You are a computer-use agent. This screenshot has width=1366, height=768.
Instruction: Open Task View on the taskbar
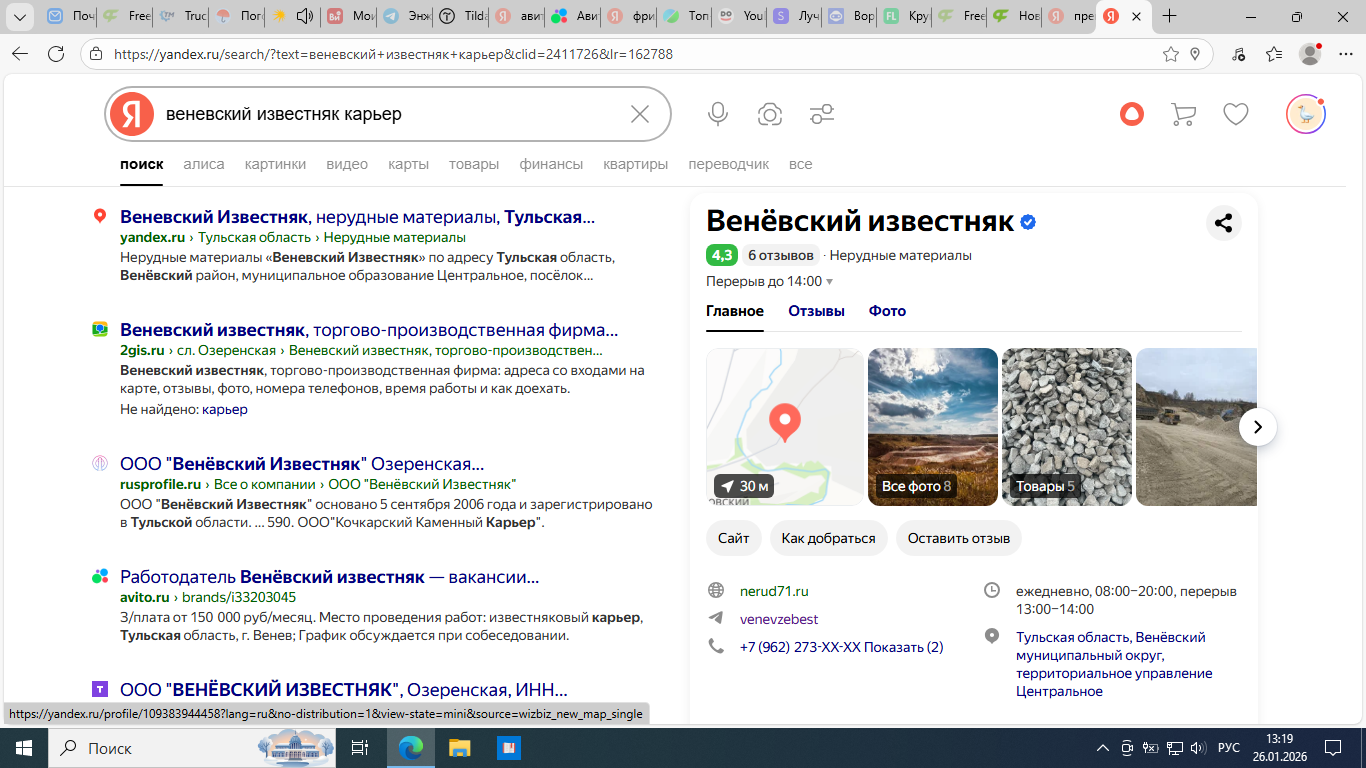coord(360,747)
